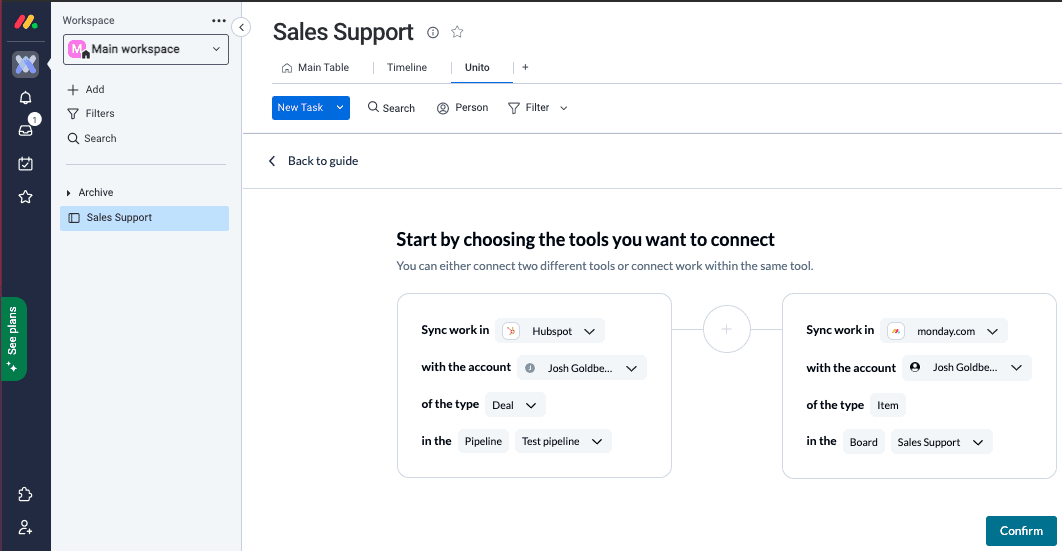The height and width of the screenshot is (551, 1062).
Task: Click the Sales Support board title
Action: [343, 32]
